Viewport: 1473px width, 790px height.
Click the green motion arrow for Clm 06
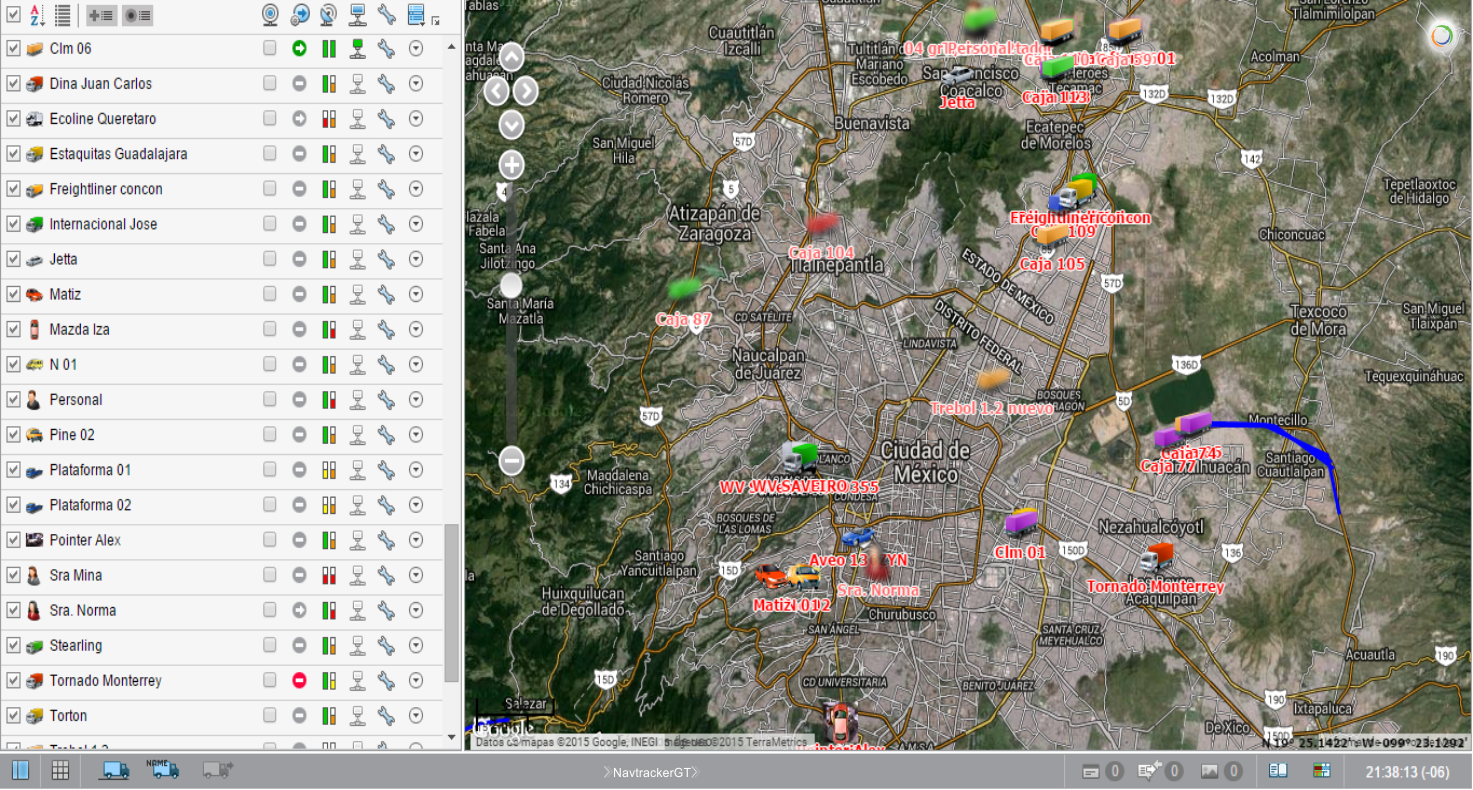pyautogui.click(x=299, y=48)
